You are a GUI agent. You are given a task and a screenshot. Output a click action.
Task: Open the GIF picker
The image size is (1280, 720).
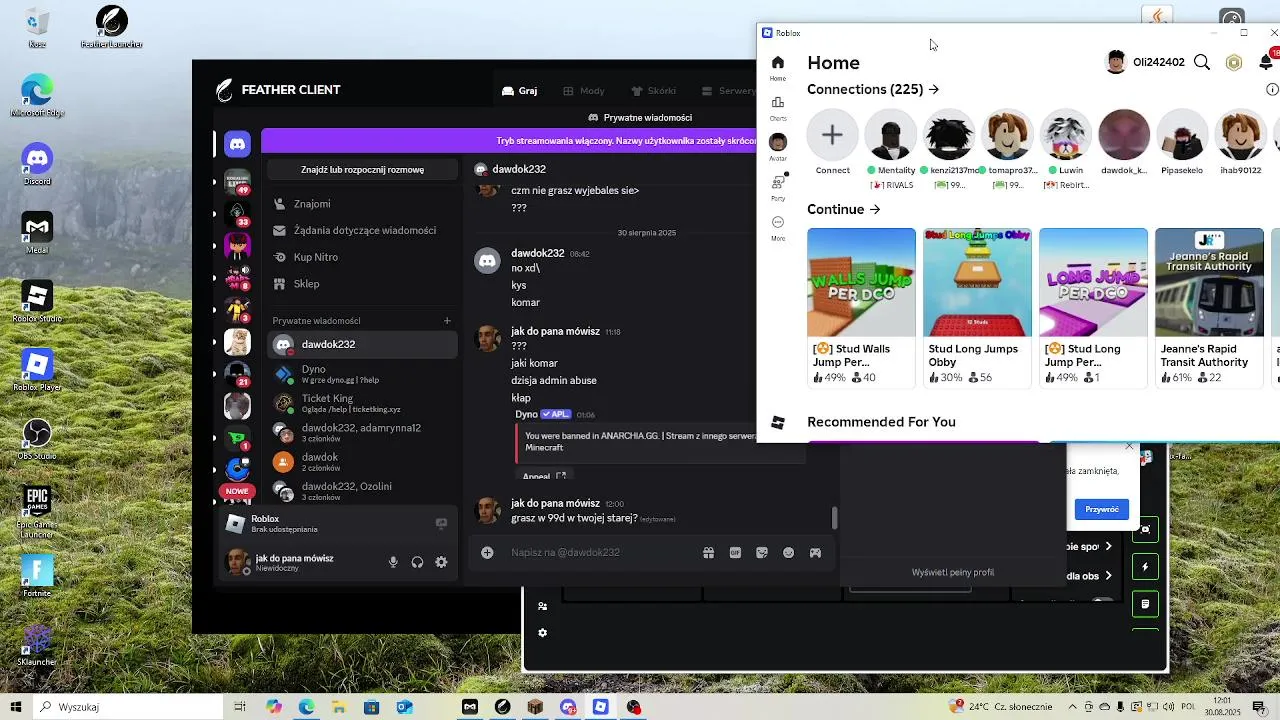click(735, 552)
